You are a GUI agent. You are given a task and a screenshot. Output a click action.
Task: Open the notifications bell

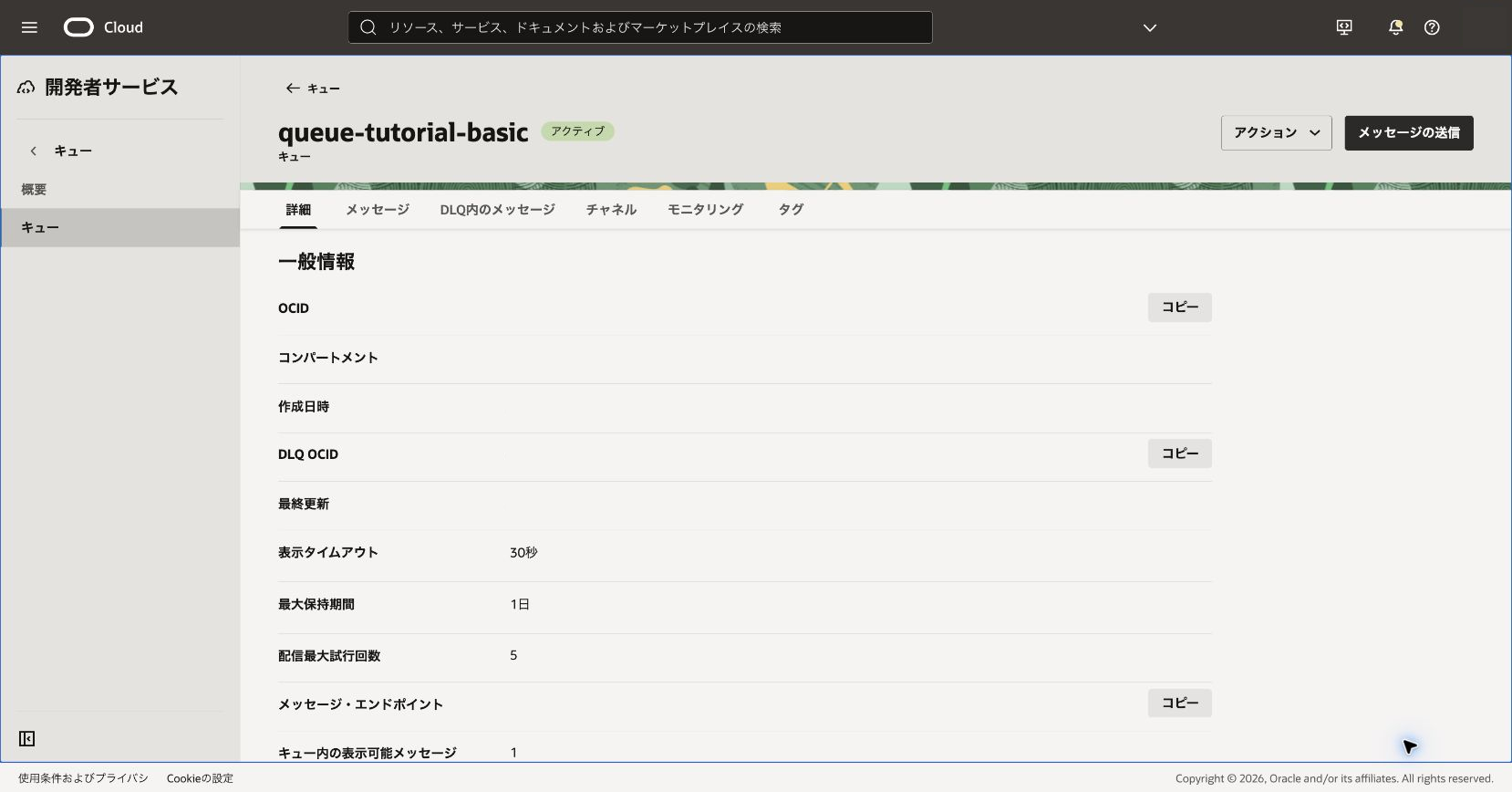1395,27
